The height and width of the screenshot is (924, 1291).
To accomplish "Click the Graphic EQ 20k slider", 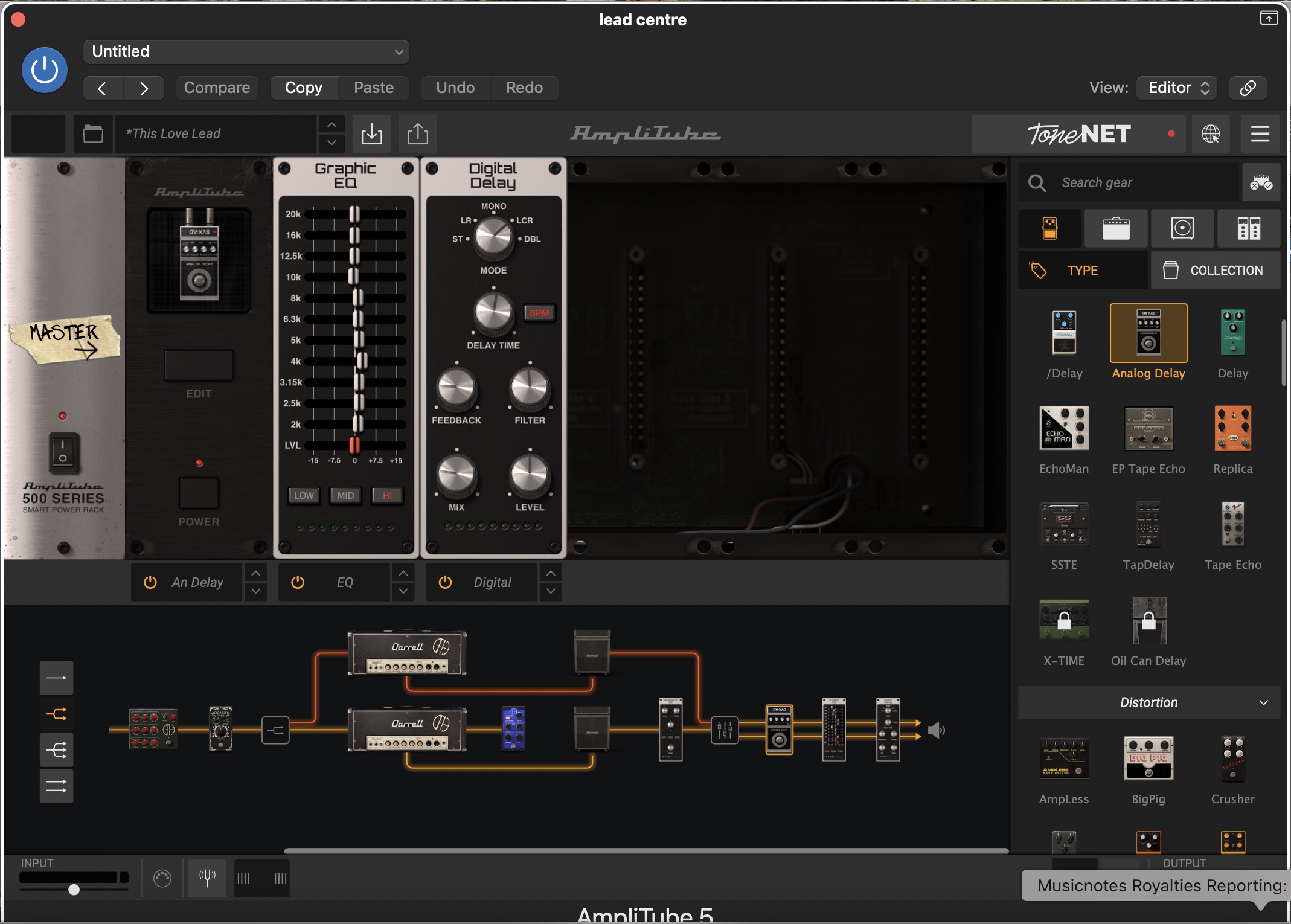I will 355,214.
